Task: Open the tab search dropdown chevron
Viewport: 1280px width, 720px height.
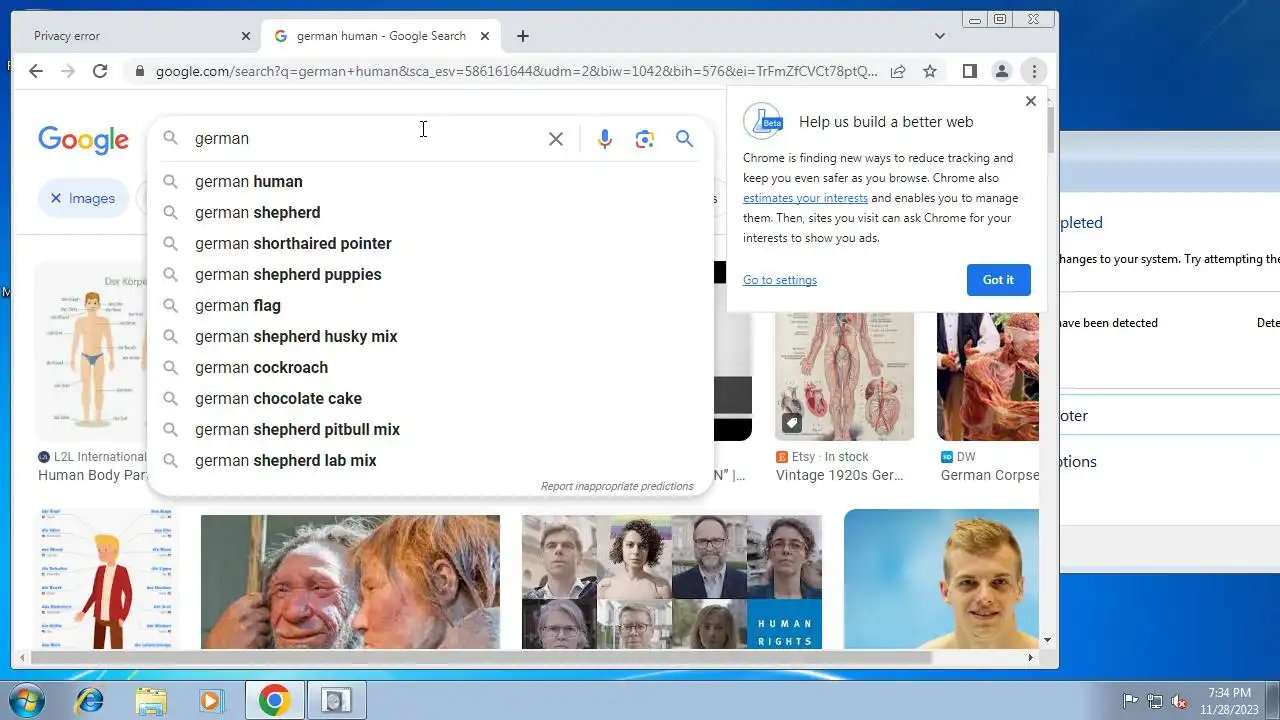Action: click(940, 36)
